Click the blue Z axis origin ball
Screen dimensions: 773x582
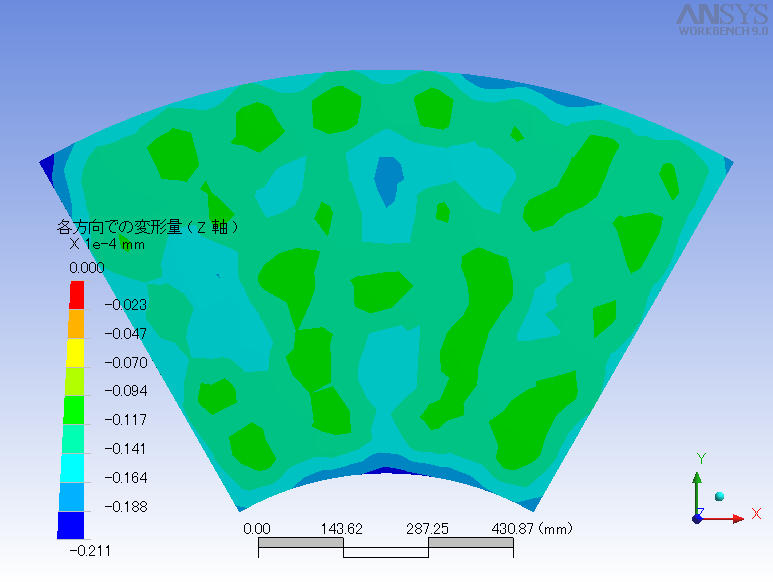tap(697, 518)
